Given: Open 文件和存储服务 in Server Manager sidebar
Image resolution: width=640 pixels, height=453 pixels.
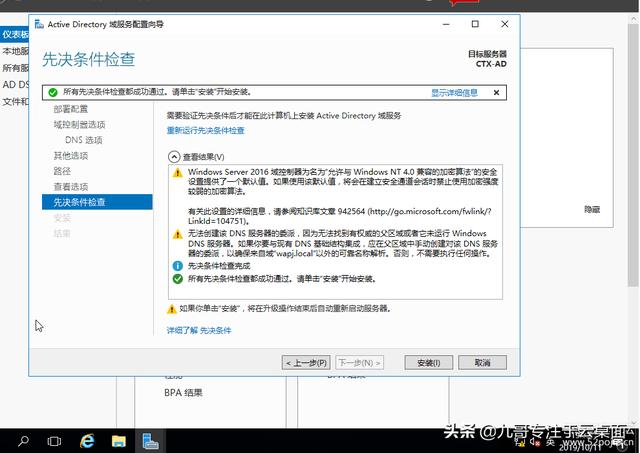Looking at the screenshot, I should point(15,101).
